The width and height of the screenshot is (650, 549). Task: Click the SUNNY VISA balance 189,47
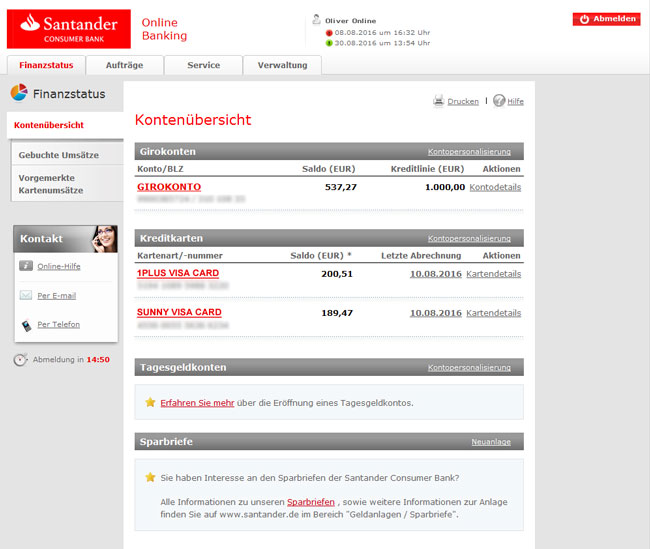(x=337, y=313)
